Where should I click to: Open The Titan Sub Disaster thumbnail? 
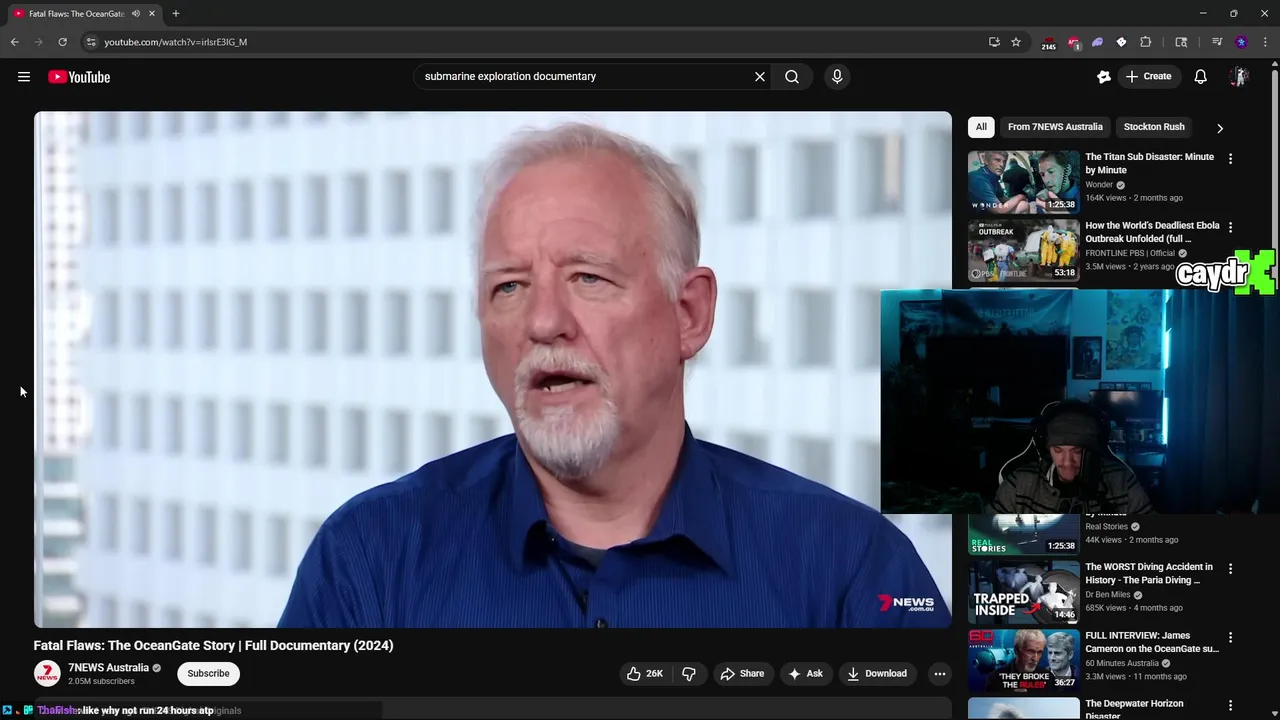(1024, 182)
